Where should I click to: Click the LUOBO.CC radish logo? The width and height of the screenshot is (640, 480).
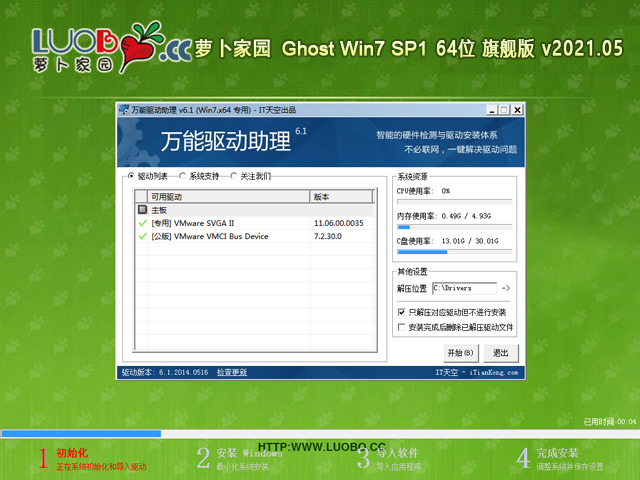[110, 48]
